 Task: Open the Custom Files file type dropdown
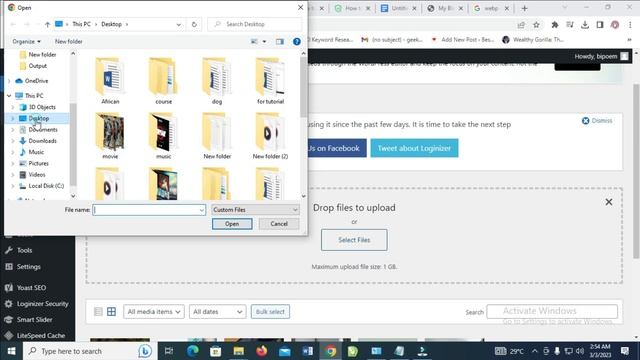(x=256, y=210)
